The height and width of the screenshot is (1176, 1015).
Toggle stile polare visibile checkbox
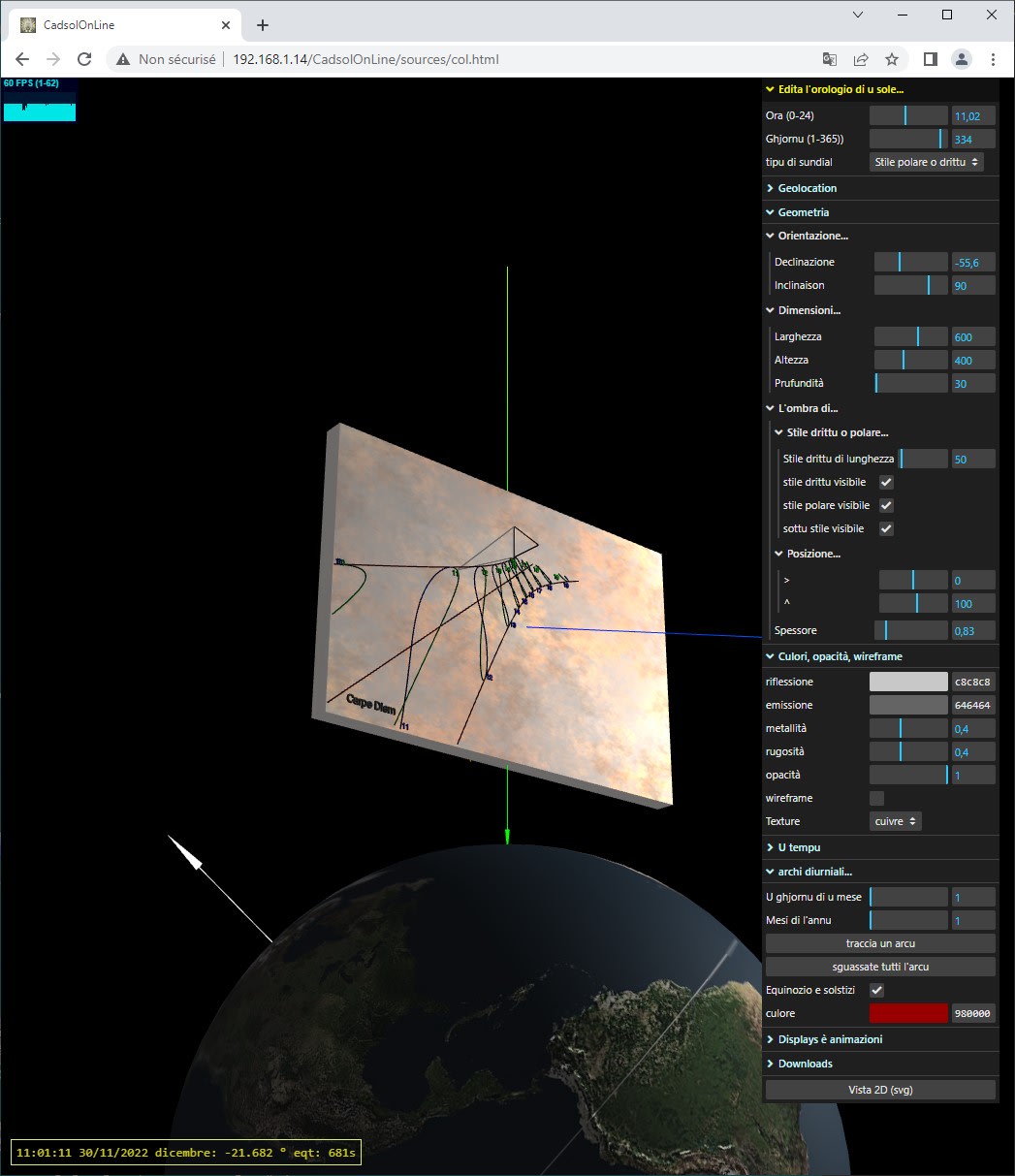[886, 505]
